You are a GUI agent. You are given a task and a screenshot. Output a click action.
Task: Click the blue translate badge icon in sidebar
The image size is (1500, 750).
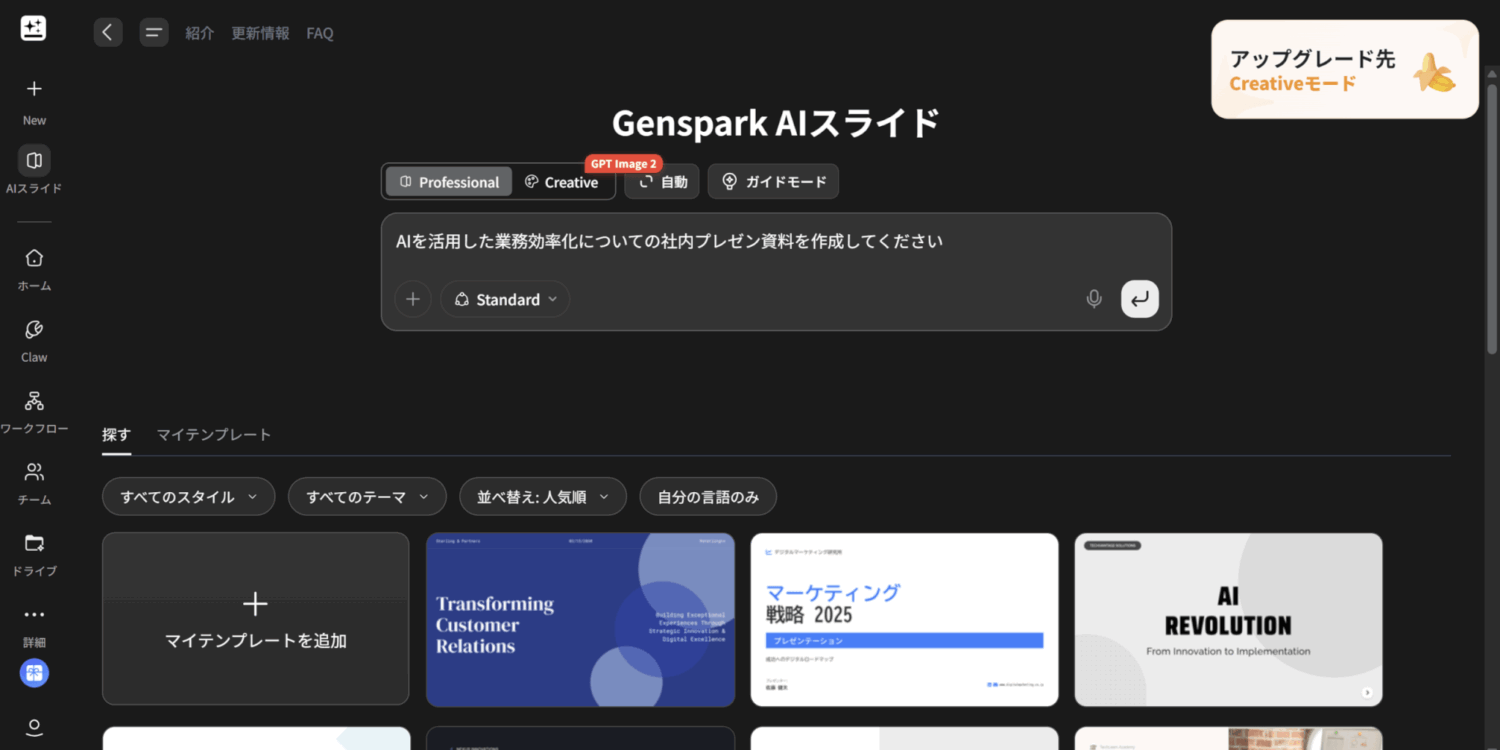34,673
